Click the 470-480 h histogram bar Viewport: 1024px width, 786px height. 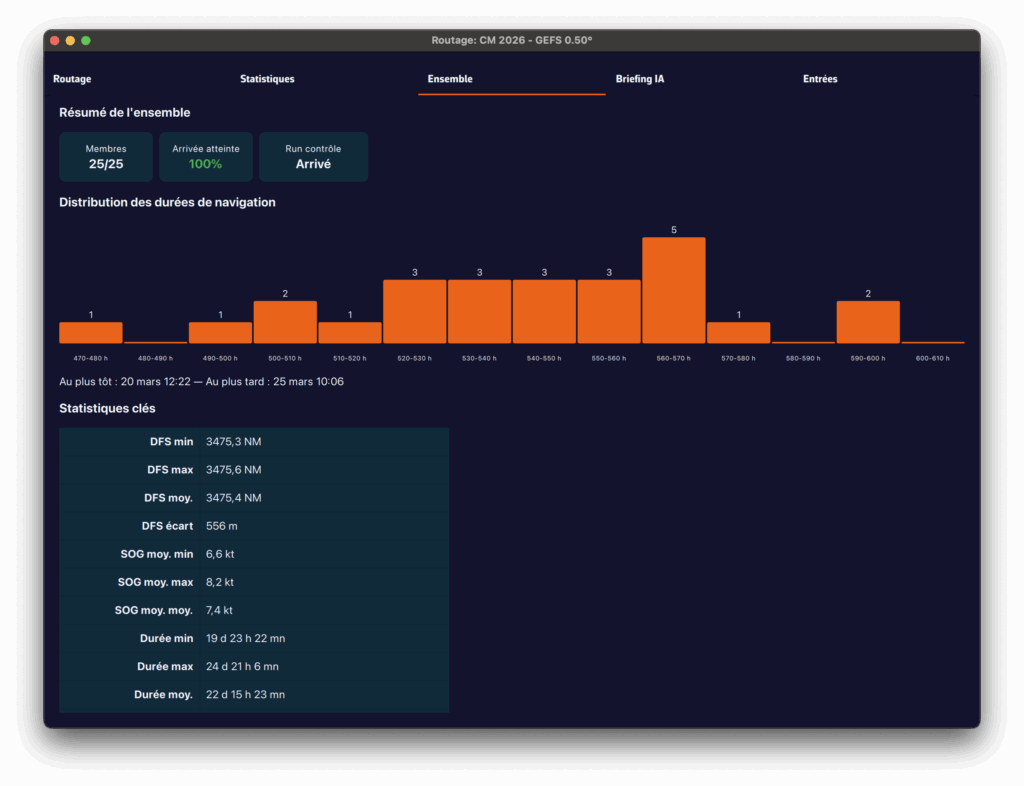[91, 333]
